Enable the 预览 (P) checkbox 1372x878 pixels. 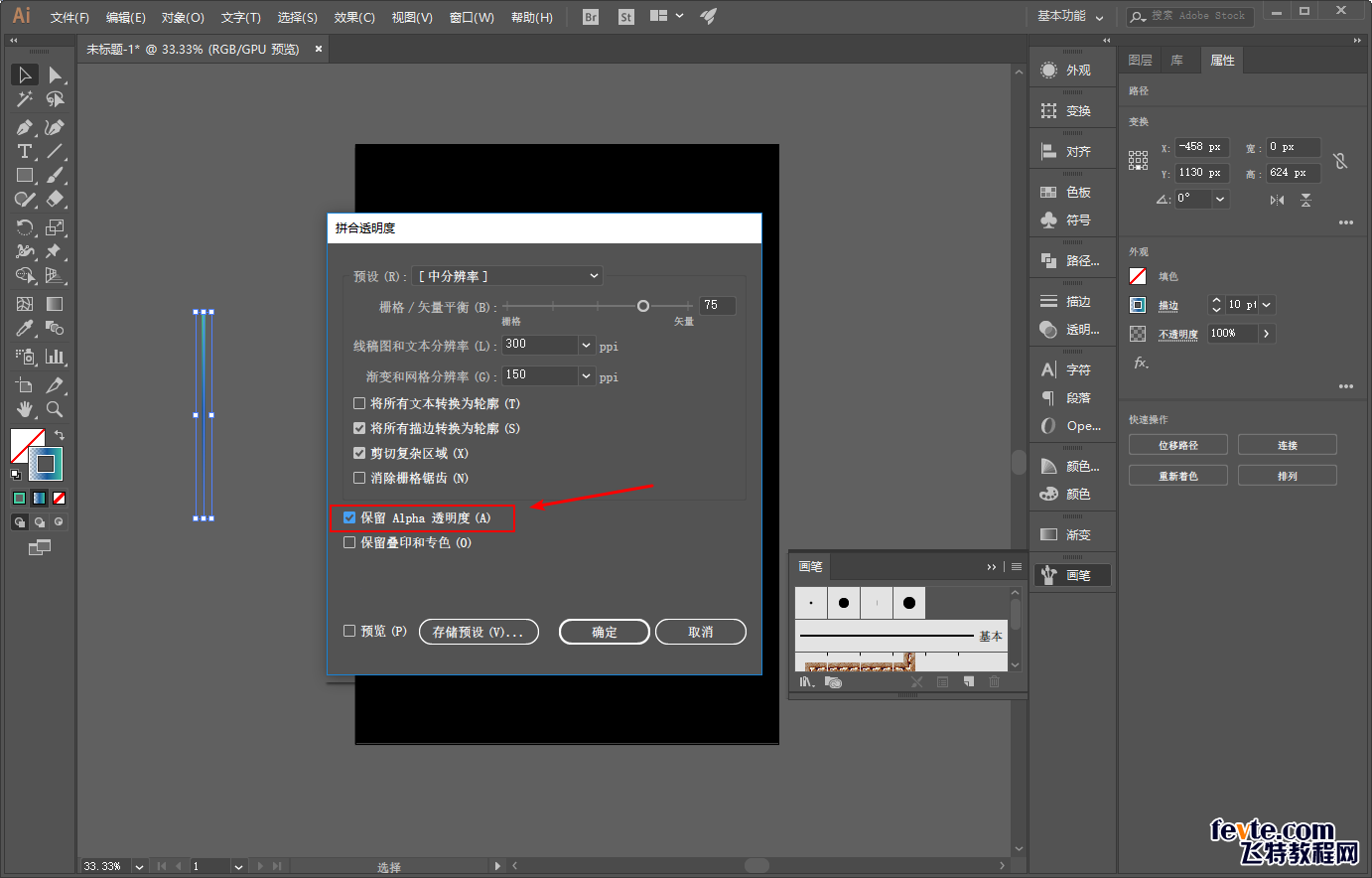pos(349,631)
